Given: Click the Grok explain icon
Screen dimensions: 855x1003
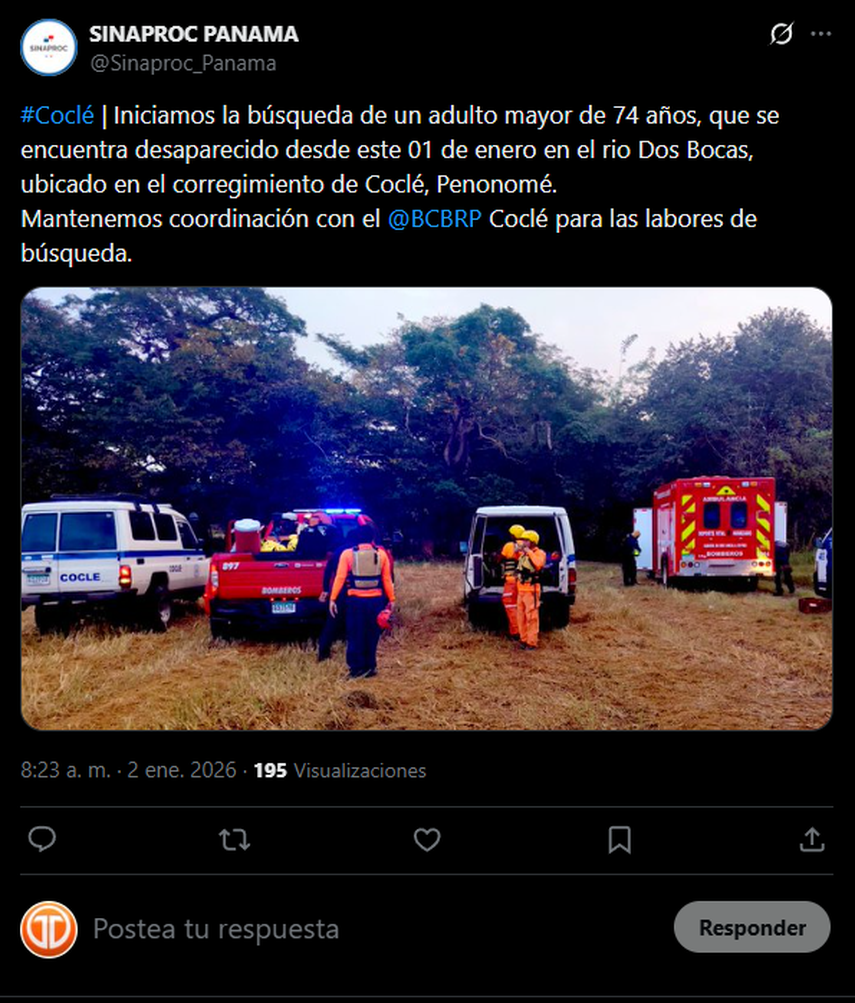Looking at the screenshot, I should 781,33.
